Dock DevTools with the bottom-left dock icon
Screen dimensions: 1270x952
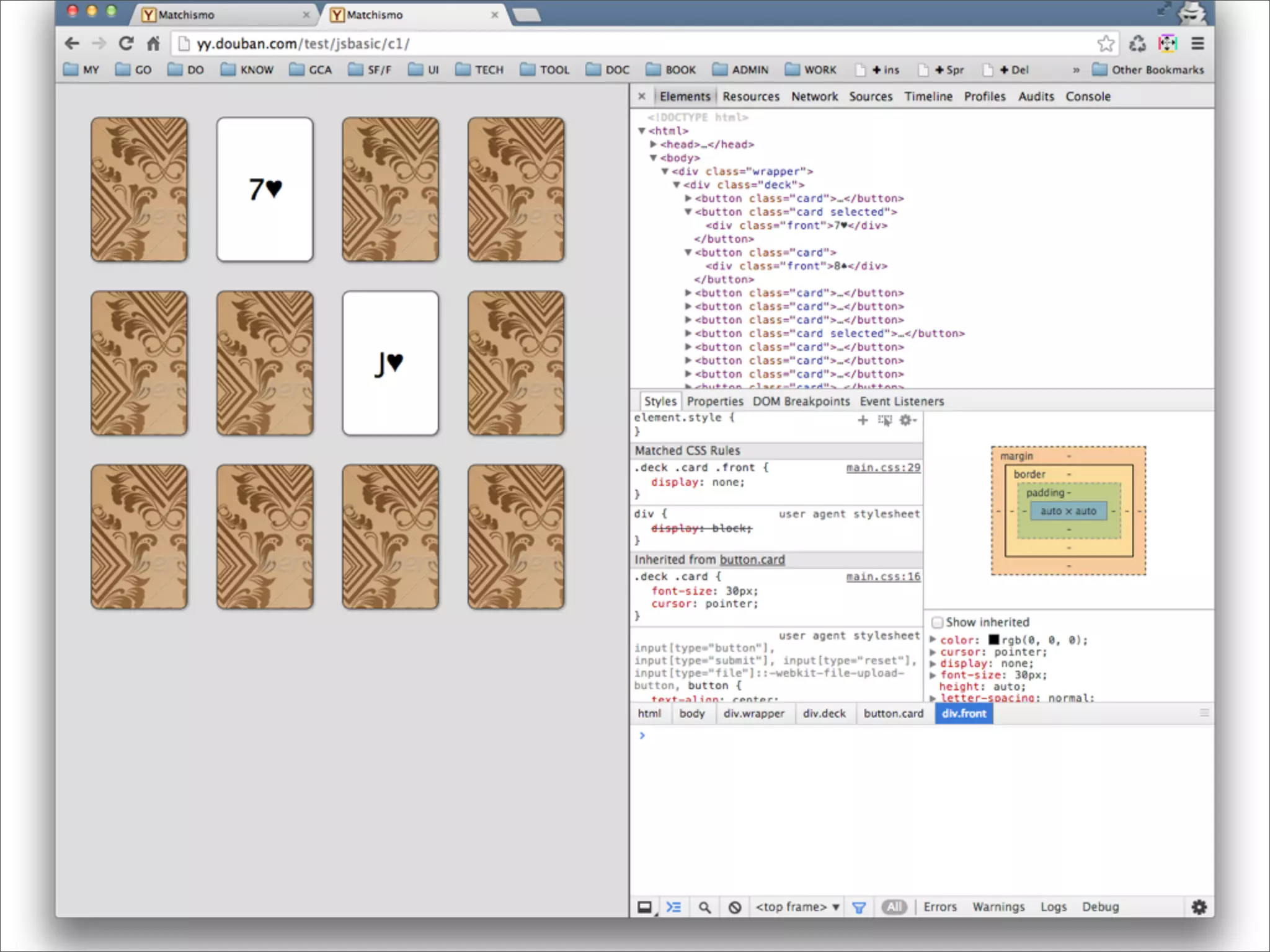[645, 907]
